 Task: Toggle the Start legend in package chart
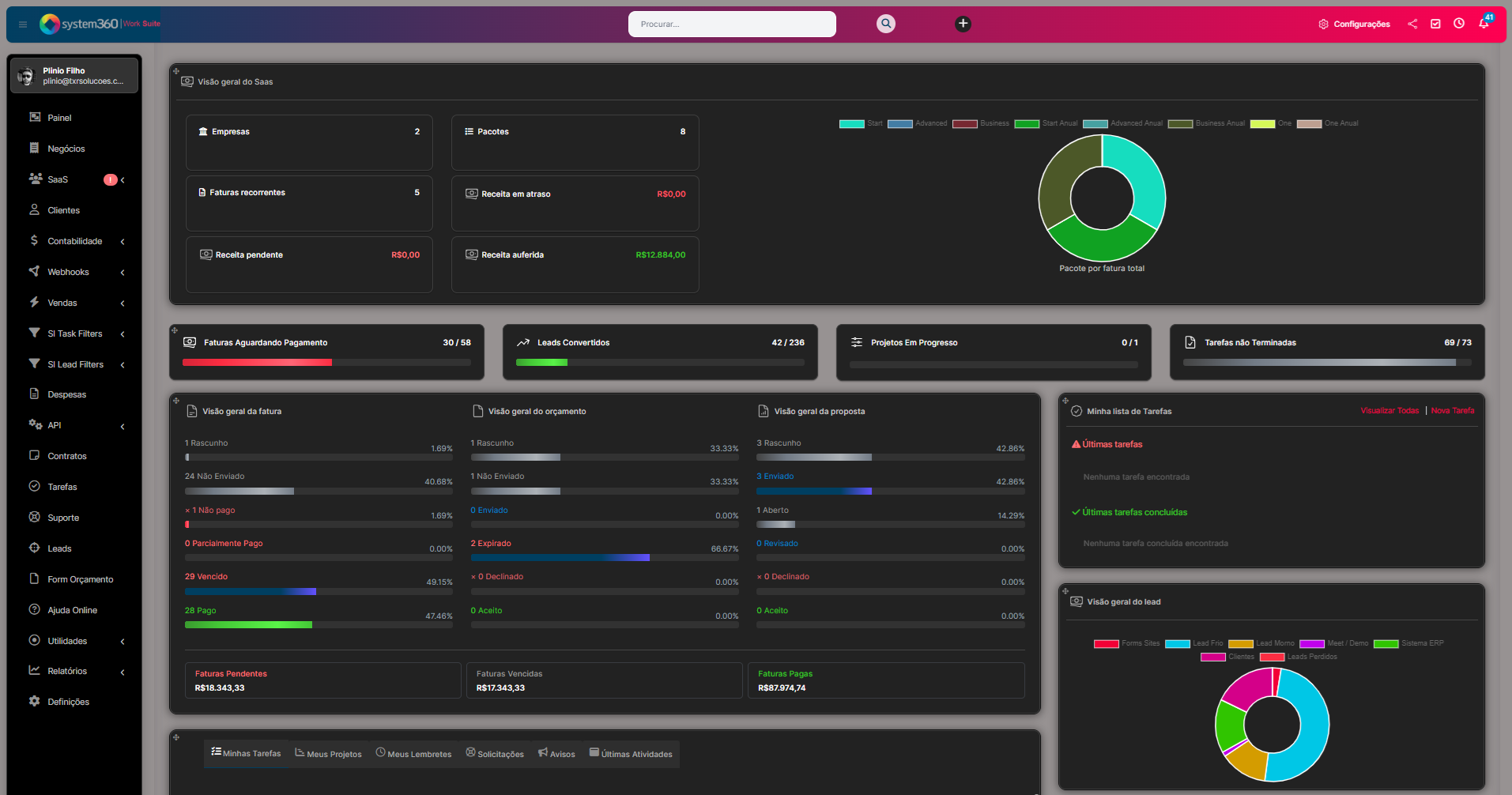tap(861, 123)
